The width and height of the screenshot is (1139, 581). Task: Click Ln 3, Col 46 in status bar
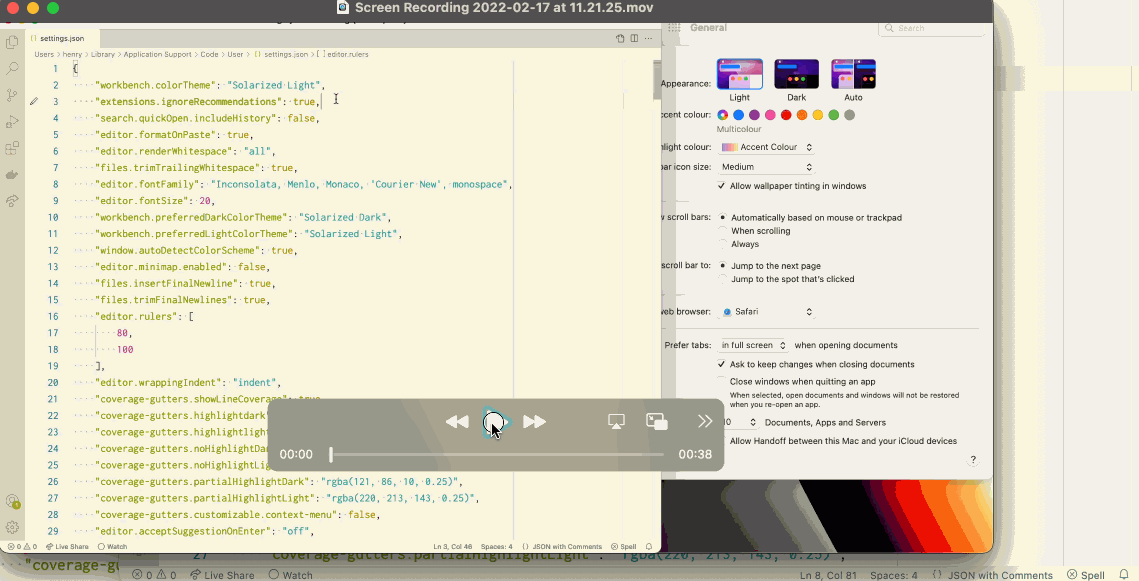point(453,547)
